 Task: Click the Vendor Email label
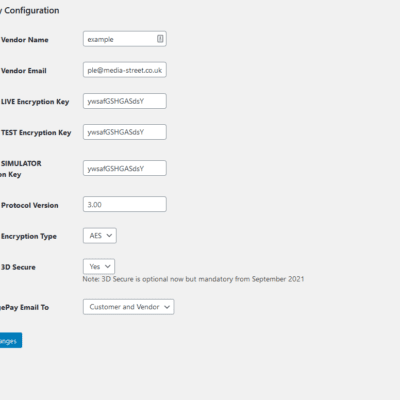click(x=24, y=71)
